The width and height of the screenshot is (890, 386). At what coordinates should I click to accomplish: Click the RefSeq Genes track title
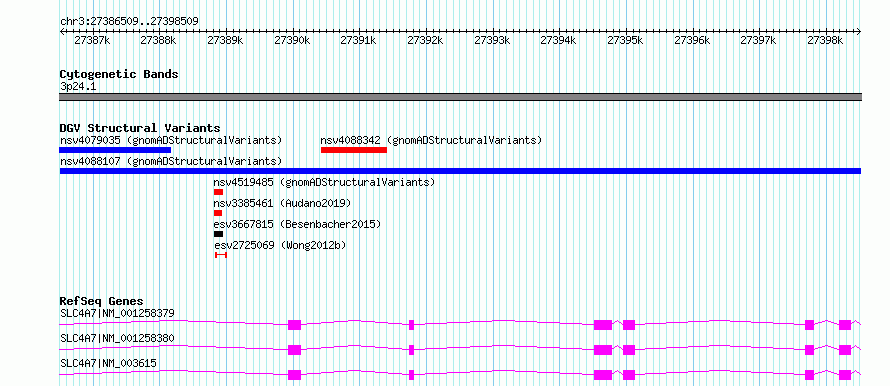click(102, 301)
